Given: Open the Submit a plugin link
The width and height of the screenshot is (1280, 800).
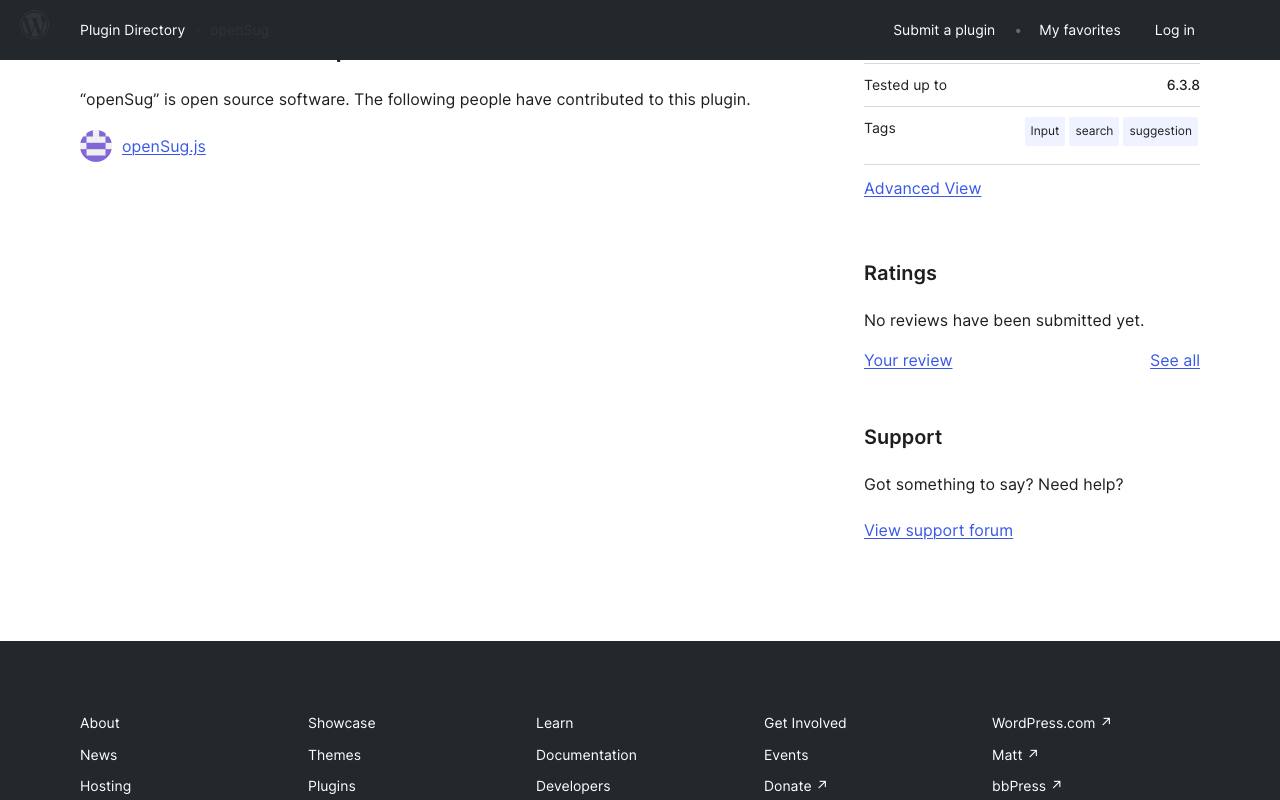Looking at the screenshot, I should tap(944, 30).
